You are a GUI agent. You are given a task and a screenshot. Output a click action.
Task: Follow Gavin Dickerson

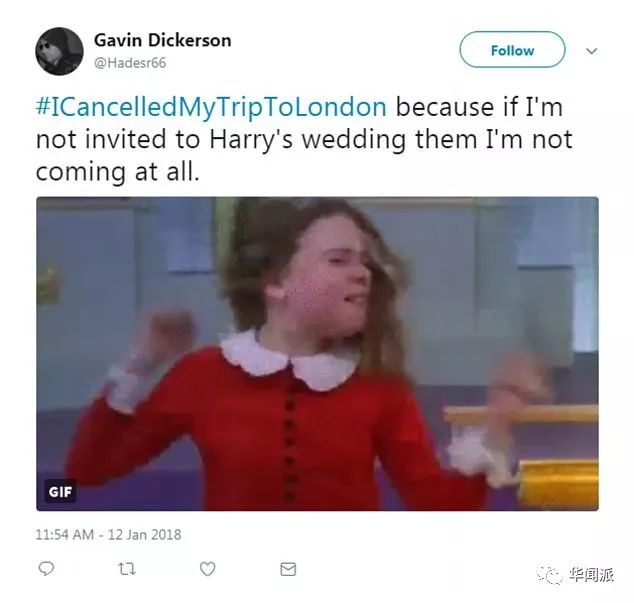click(x=512, y=50)
